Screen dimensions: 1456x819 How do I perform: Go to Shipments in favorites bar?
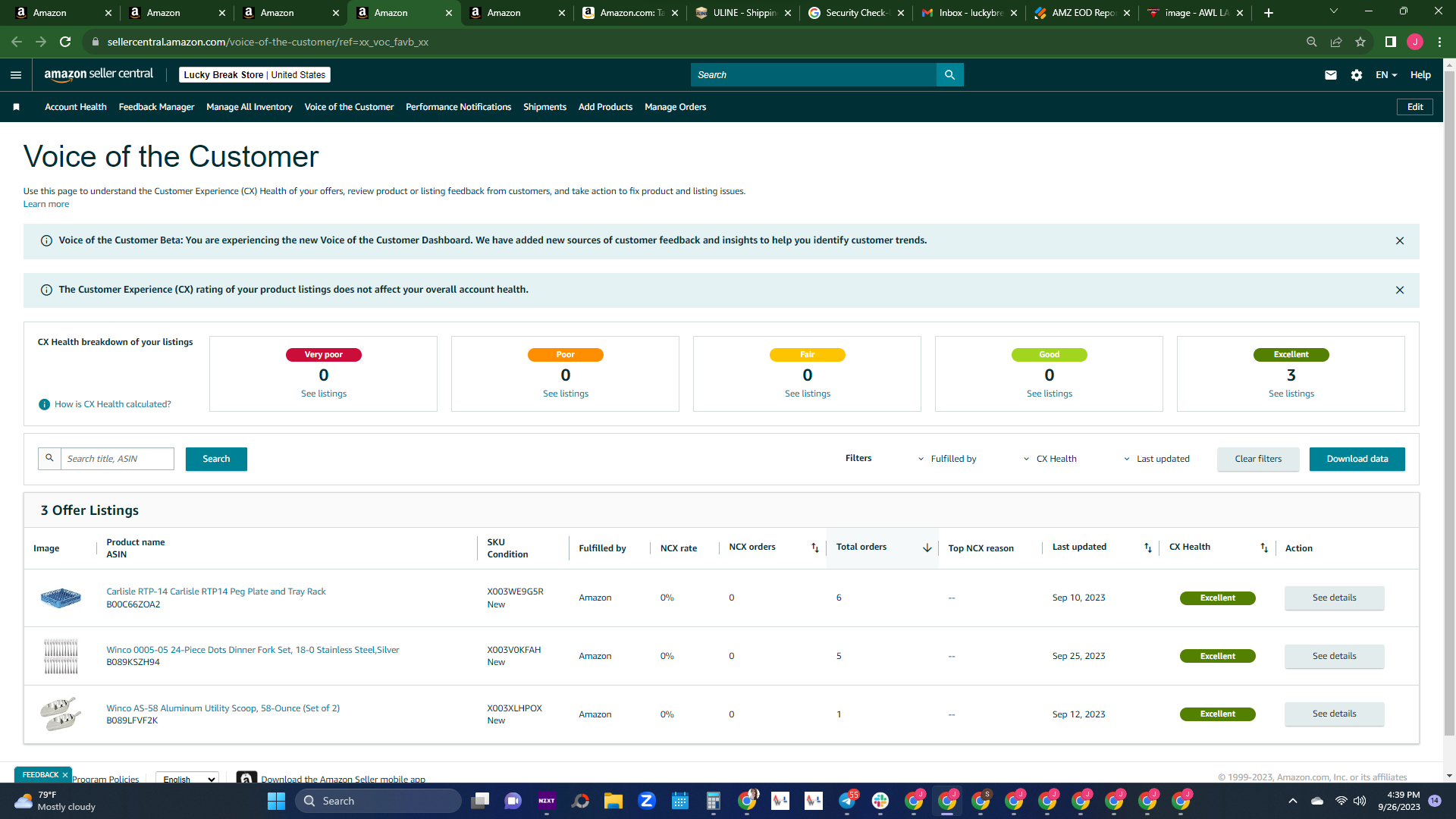tap(544, 107)
